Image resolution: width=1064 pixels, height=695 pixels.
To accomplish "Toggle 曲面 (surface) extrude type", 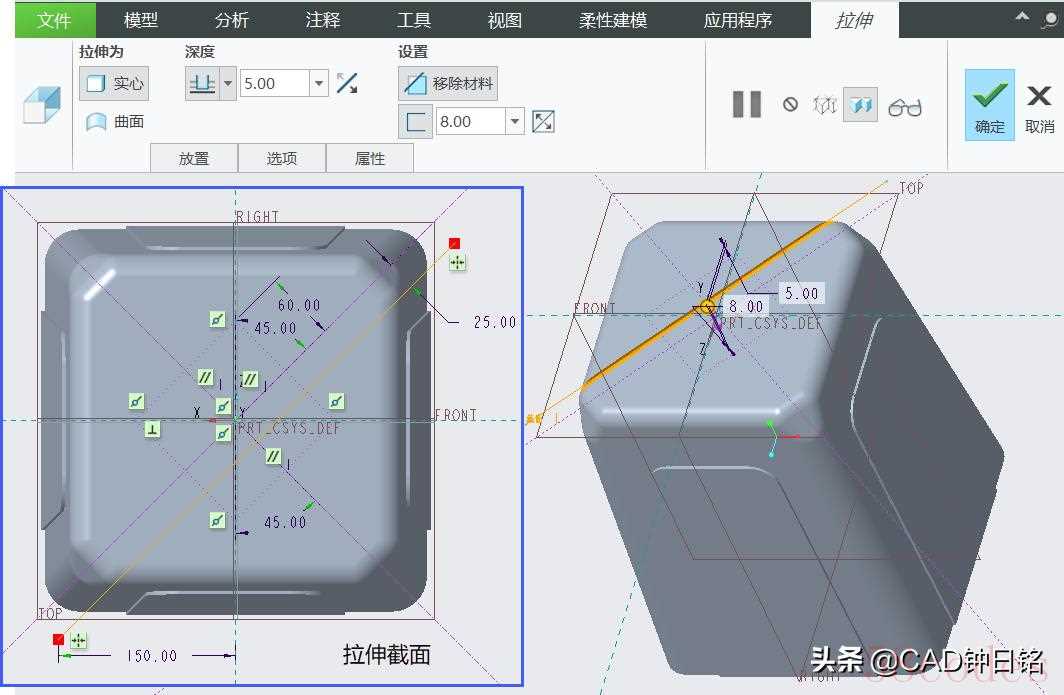I will (114, 122).
